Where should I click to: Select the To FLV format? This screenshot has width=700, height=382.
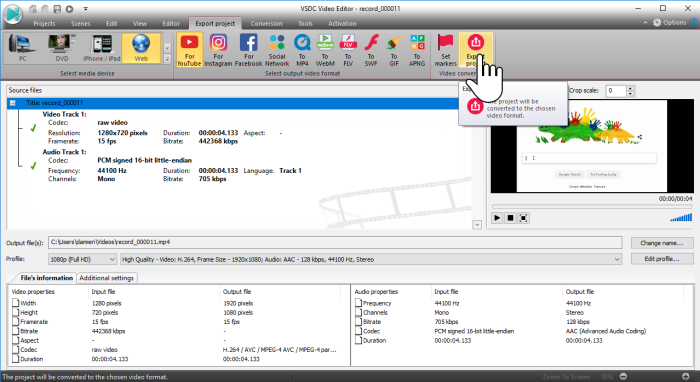(348, 50)
